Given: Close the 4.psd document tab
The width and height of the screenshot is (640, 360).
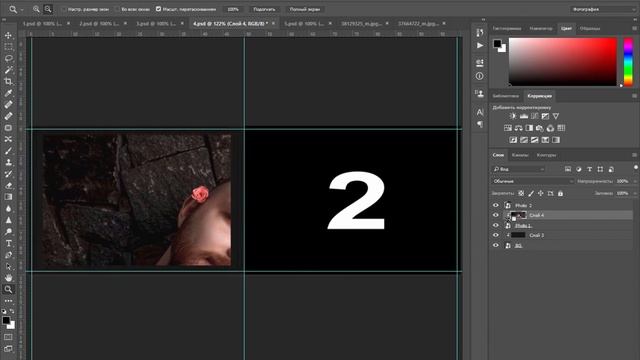Looking at the screenshot, I should tap(273, 24).
